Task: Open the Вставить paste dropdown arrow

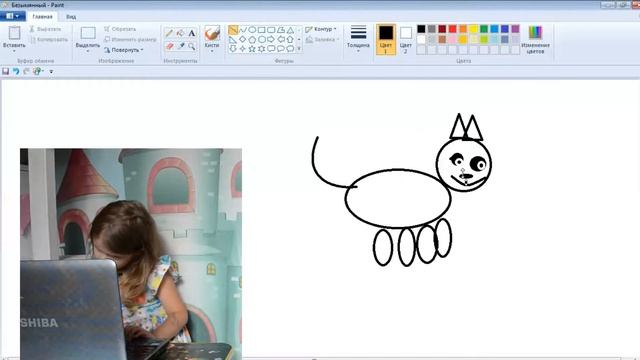Action: 14,51
